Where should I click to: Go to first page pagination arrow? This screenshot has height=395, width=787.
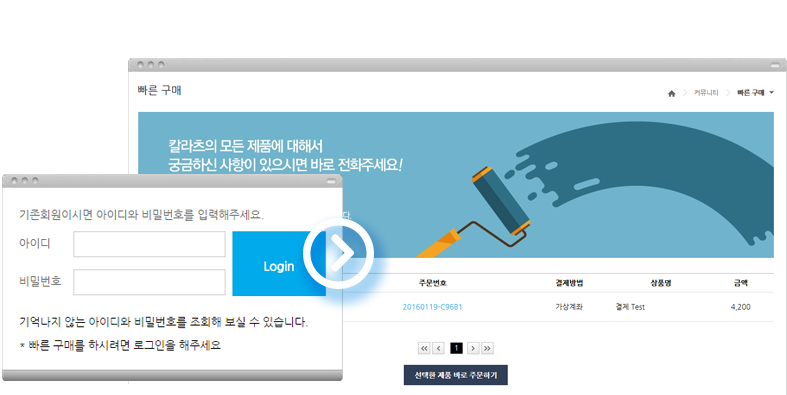click(x=424, y=348)
